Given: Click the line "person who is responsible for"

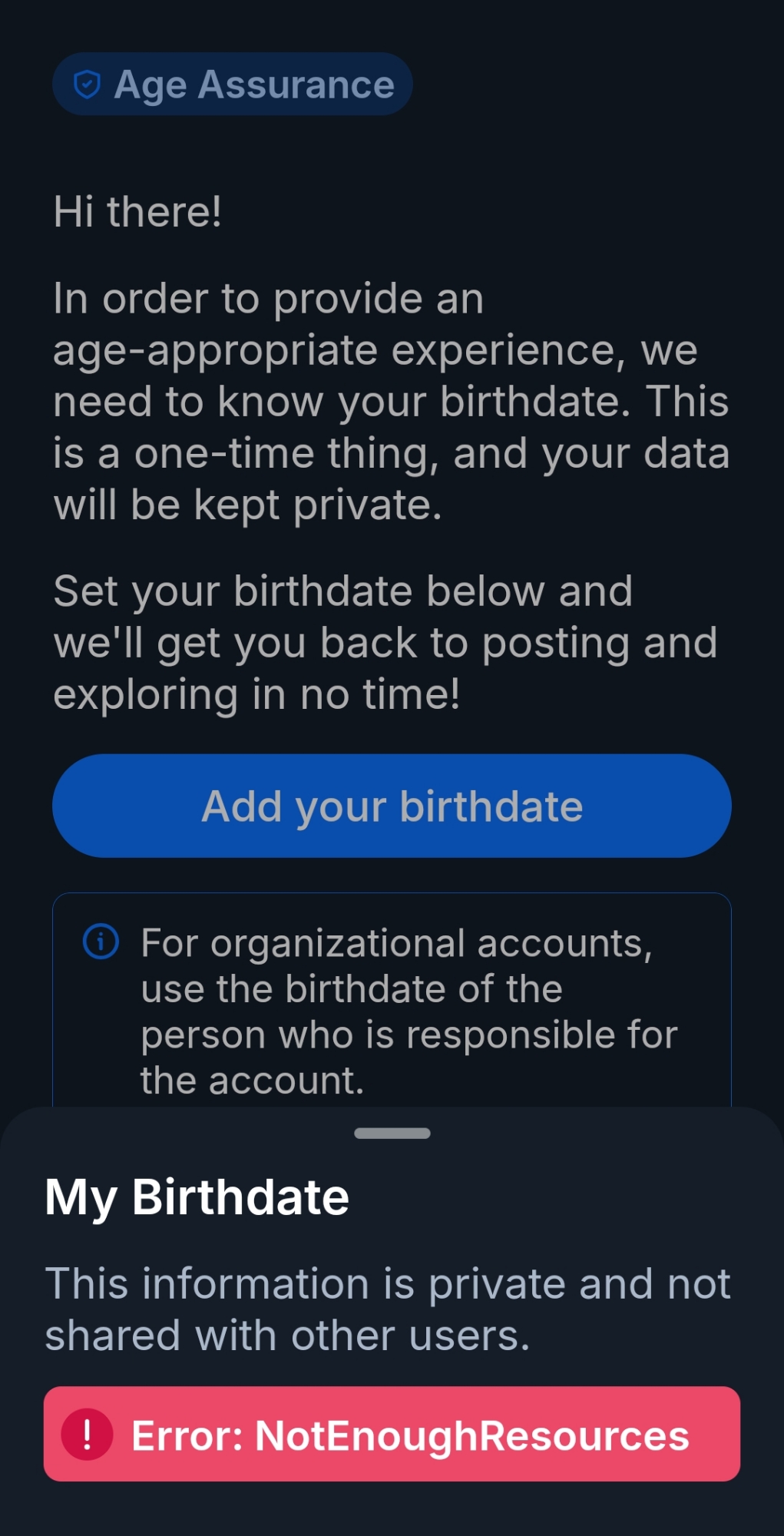Looking at the screenshot, I should [409, 1035].
